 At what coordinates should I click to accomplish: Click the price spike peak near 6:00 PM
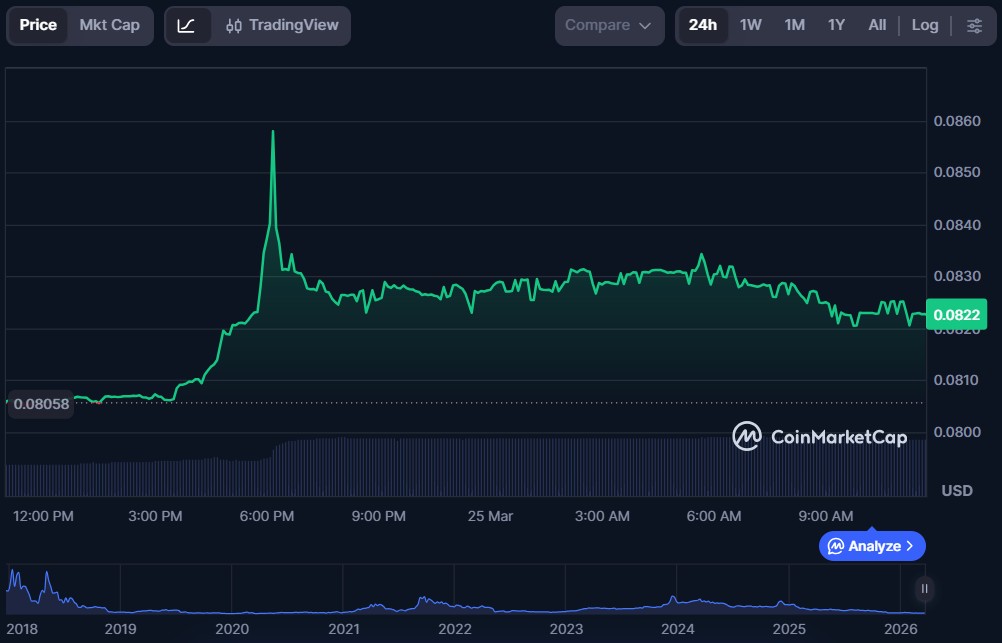tap(273, 131)
